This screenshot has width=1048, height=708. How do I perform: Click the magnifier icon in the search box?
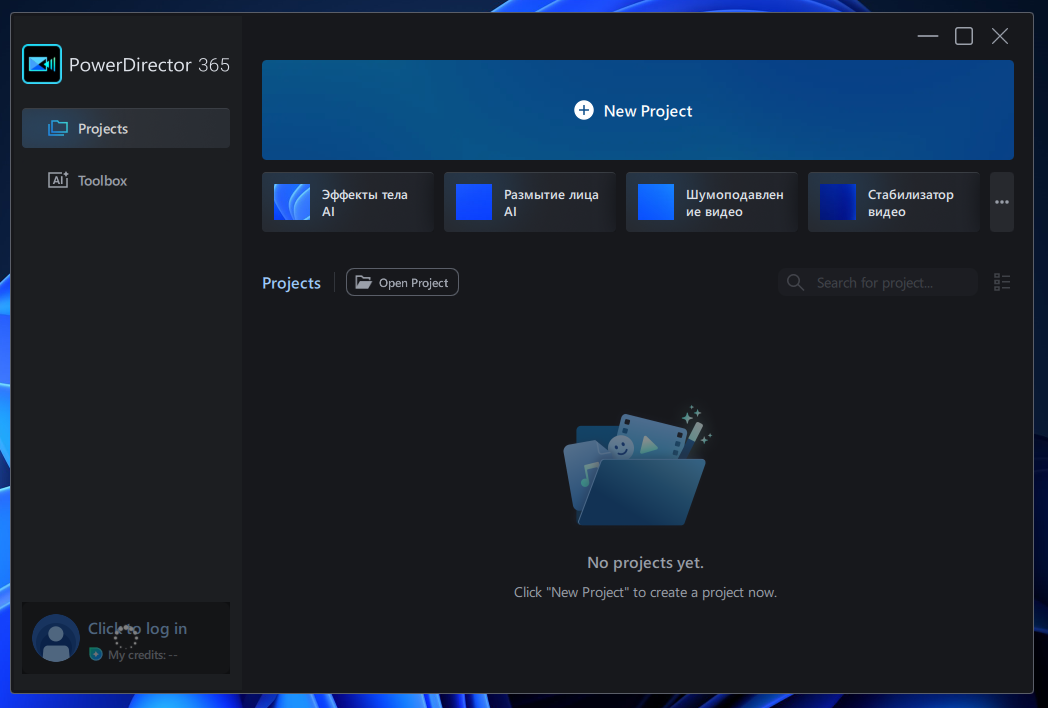point(796,283)
